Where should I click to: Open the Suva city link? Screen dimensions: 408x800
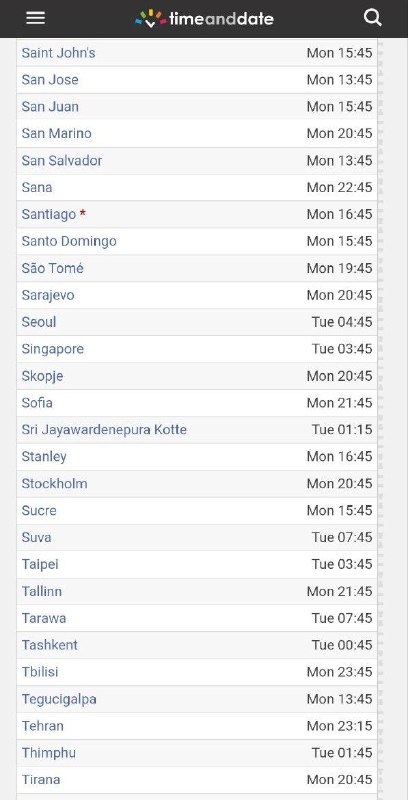[x=36, y=538]
